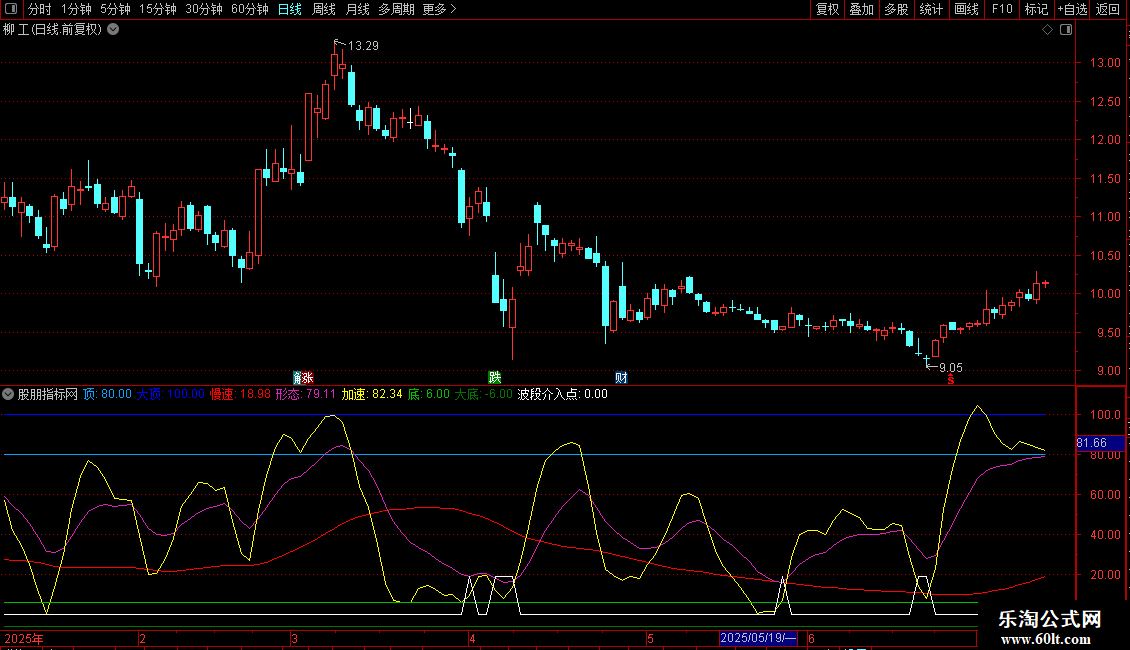Switch to 周线 weekly chart tab
This screenshot has width=1130, height=650.
pos(324,9)
